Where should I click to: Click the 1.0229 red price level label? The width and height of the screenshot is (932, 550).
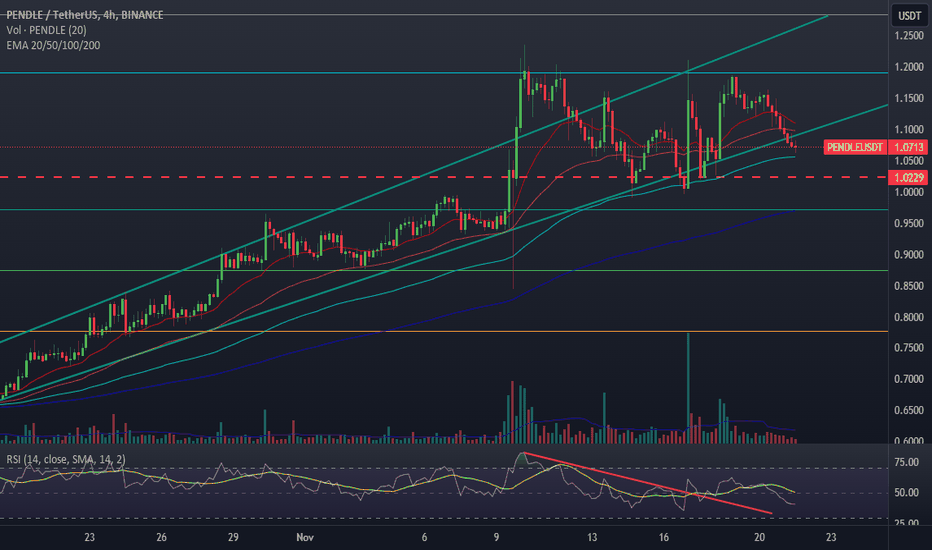(908, 177)
